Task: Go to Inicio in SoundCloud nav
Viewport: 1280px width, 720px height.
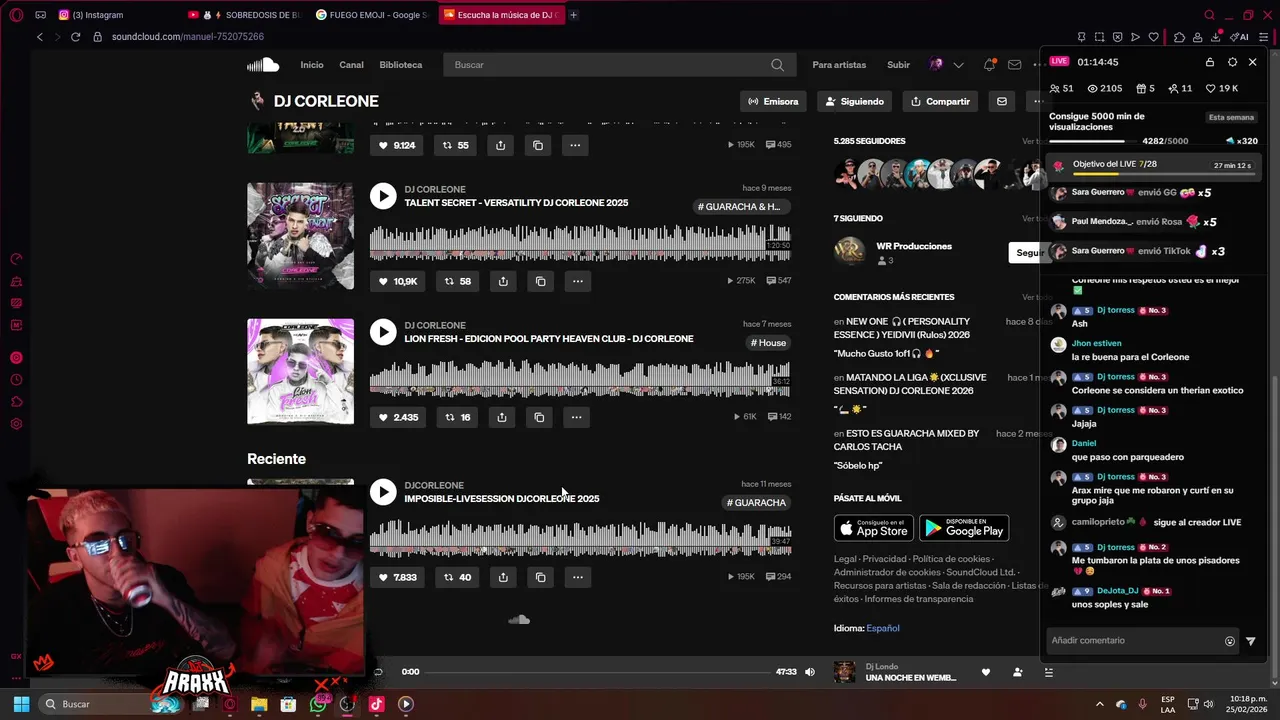Action: [312, 65]
